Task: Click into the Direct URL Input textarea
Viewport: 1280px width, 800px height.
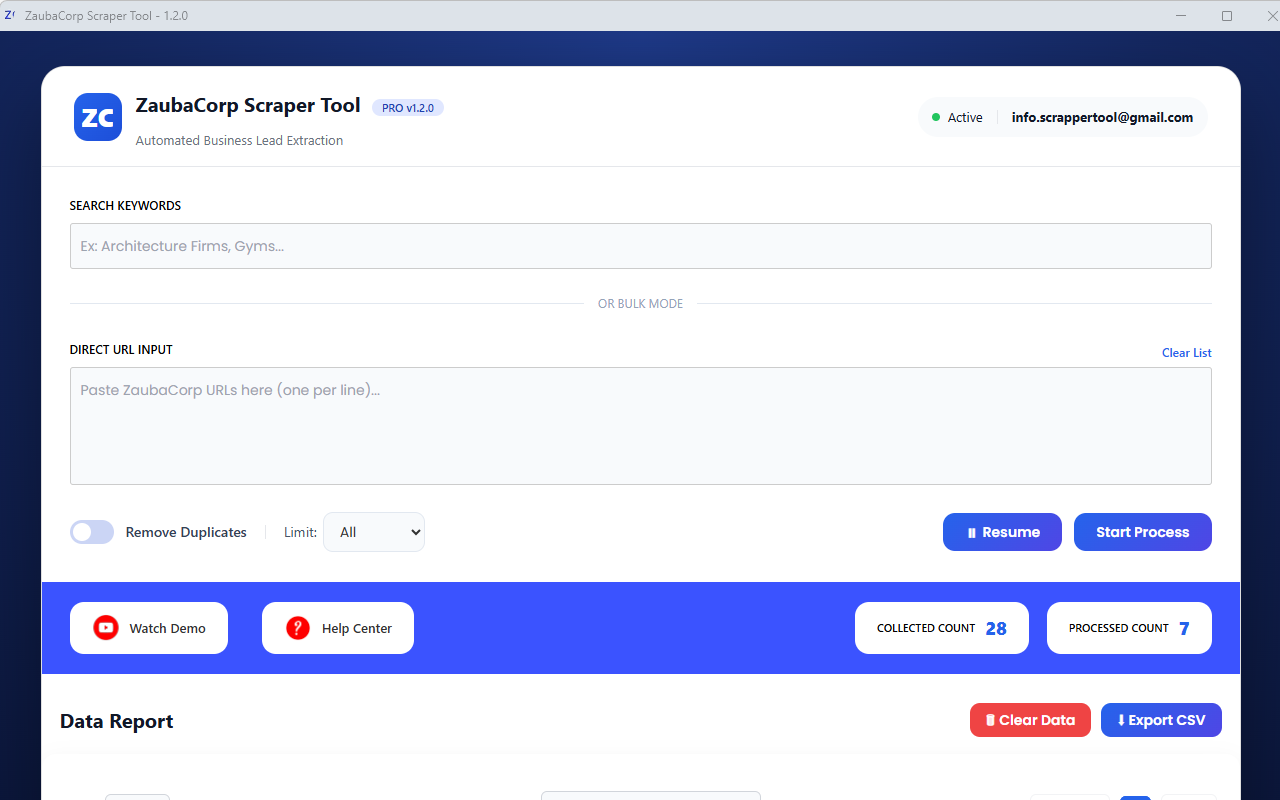Action: pos(641,426)
